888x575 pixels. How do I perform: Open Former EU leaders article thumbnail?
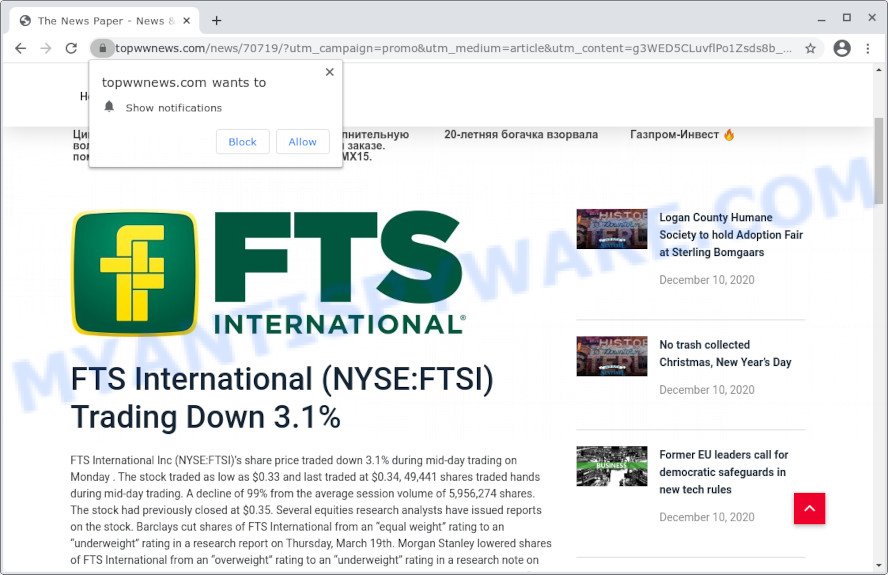(x=612, y=466)
